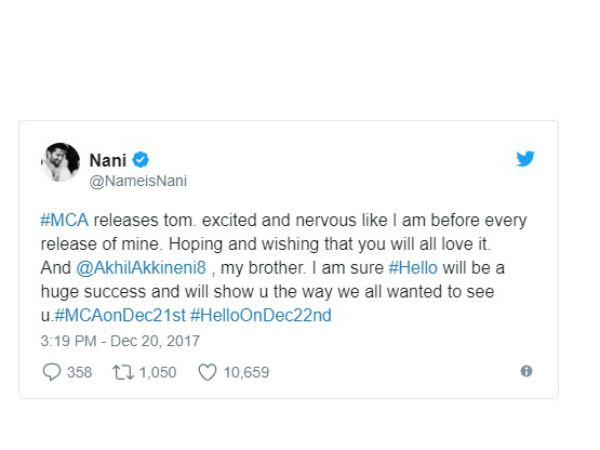600x450 pixels.
Task: Like the tweet with the heart icon
Action: (207, 372)
